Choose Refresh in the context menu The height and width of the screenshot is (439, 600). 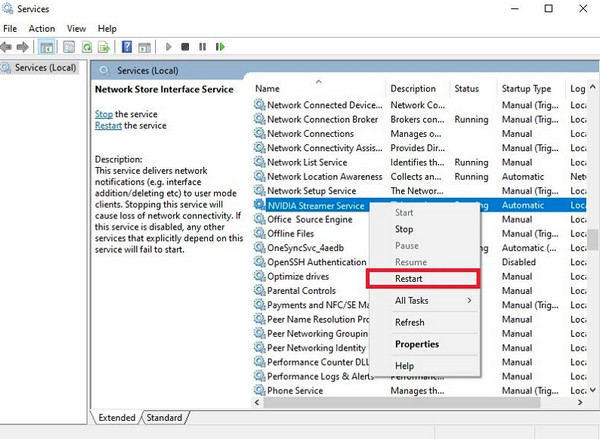coord(424,322)
